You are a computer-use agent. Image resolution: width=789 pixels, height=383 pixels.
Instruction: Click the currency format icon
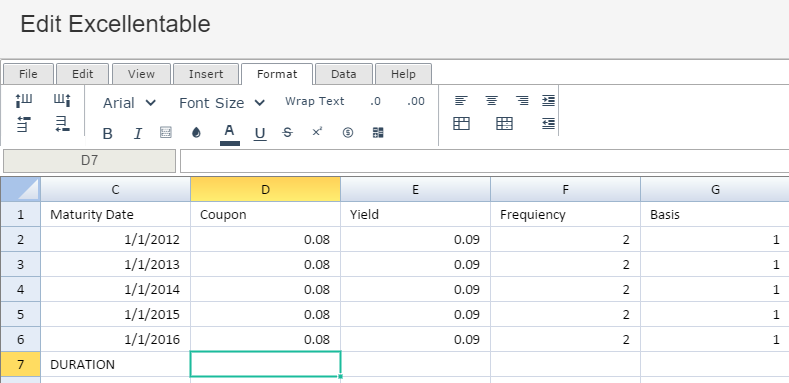[348, 132]
